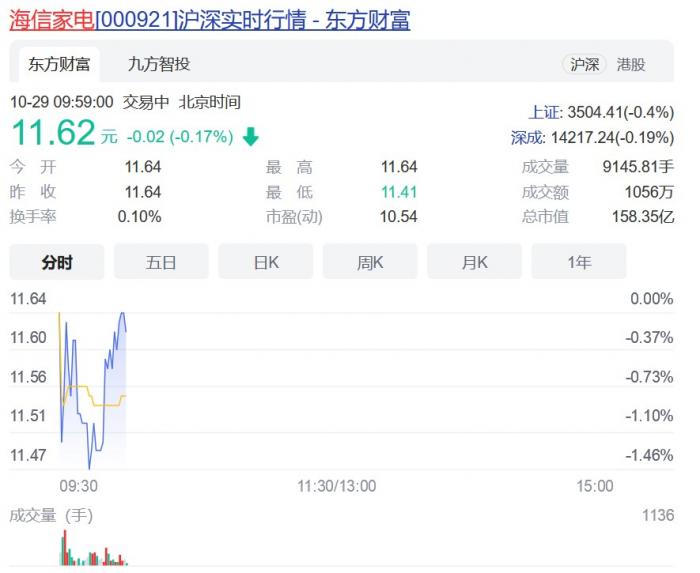Click the 深成 index link
The height and width of the screenshot is (573, 700).
pos(527,137)
